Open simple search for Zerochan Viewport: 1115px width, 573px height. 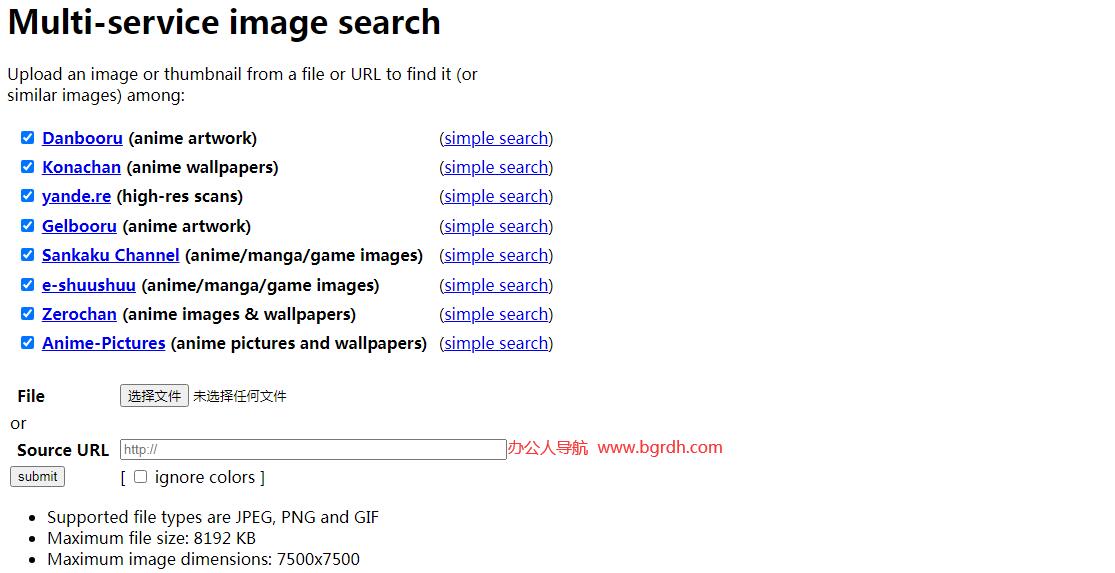coord(496,314)
